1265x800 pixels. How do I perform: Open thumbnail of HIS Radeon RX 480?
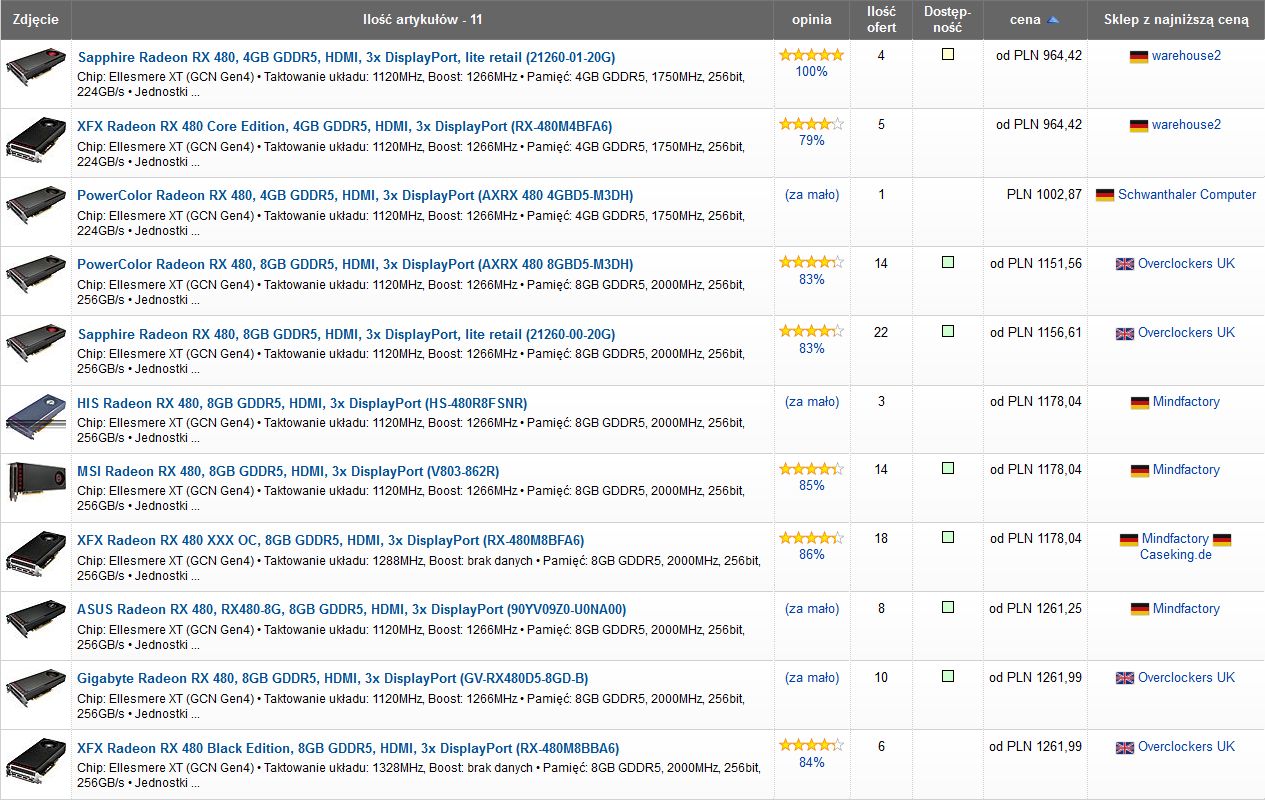tap(35, 417)
